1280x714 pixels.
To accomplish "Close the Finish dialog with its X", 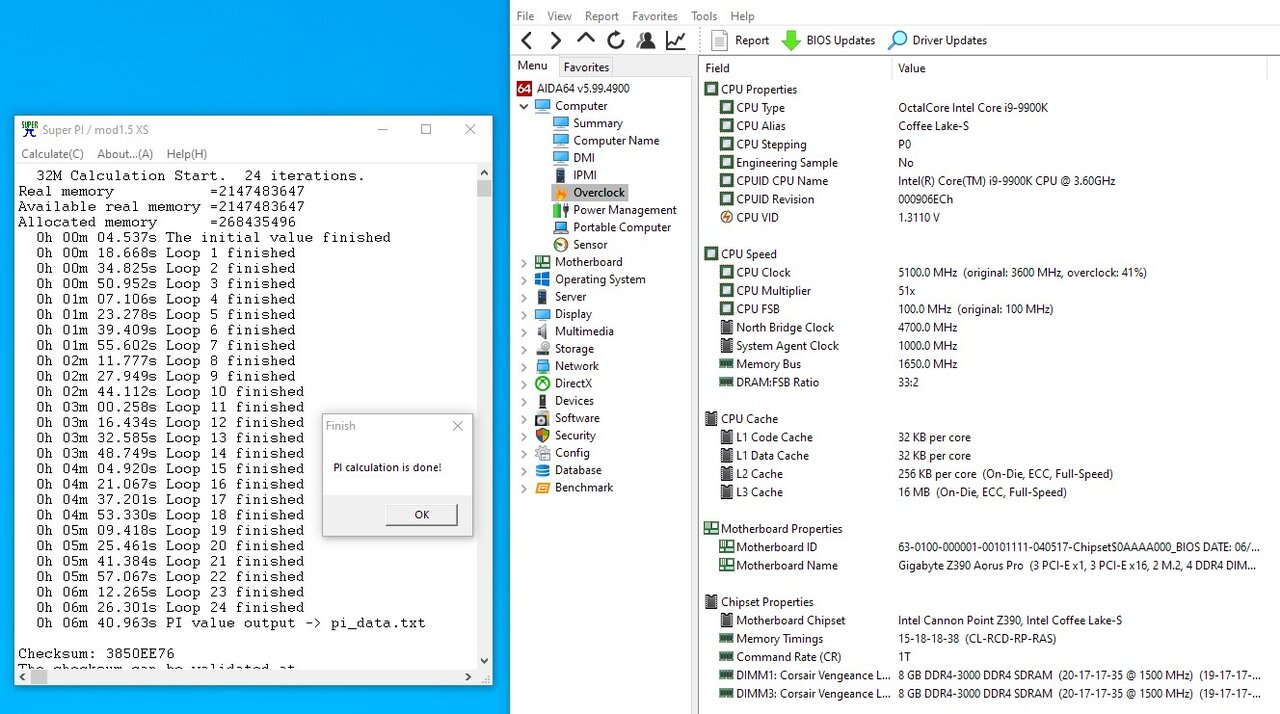I will click(x=458, y=425).
